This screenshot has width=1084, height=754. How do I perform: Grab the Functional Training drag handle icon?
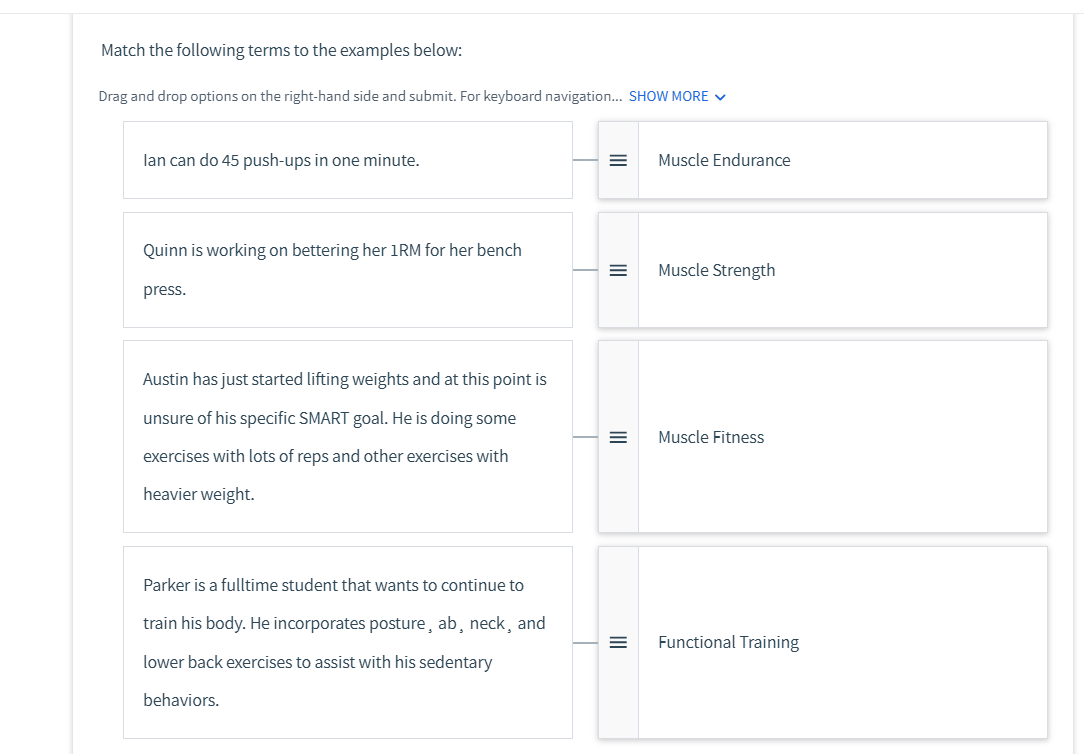point(618,642)
